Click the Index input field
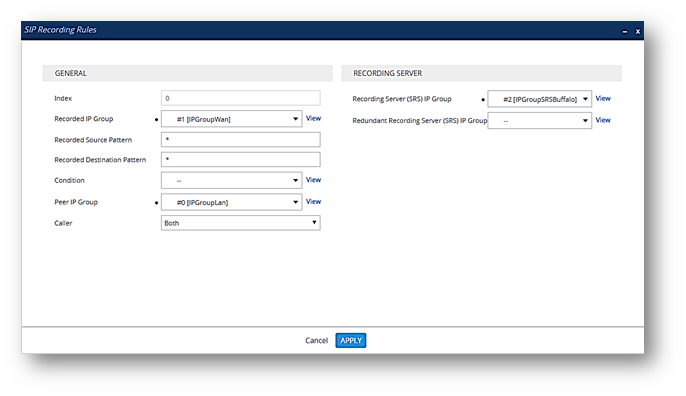 (x=241, y=98)
